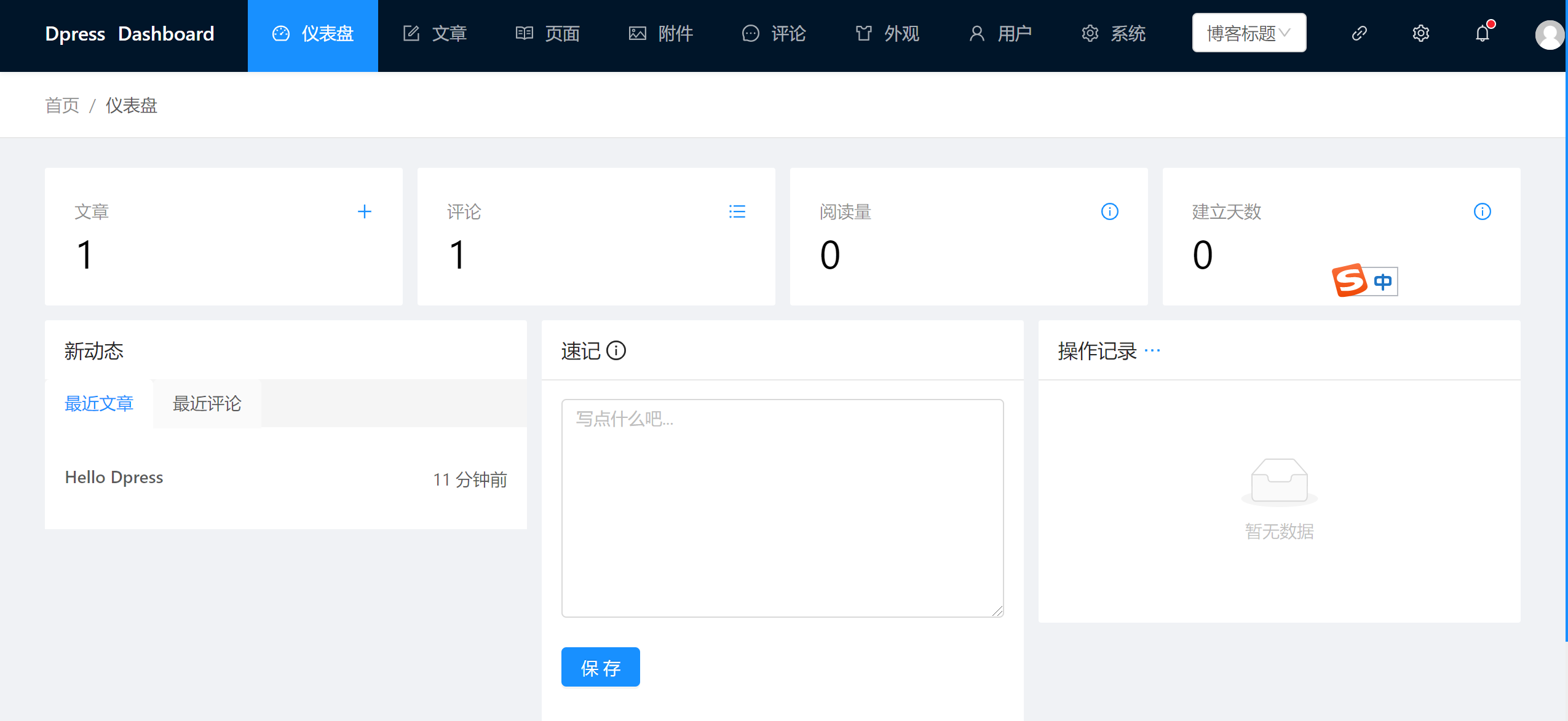
Task: Open comment list icon in 评论 card
Action: click(x=737, y=212)
